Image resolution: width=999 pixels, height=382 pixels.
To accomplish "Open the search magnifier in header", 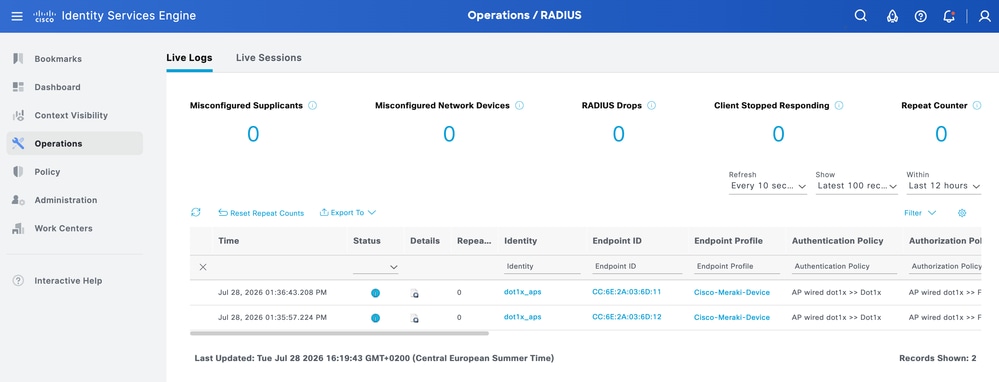I will pos(861,16).
